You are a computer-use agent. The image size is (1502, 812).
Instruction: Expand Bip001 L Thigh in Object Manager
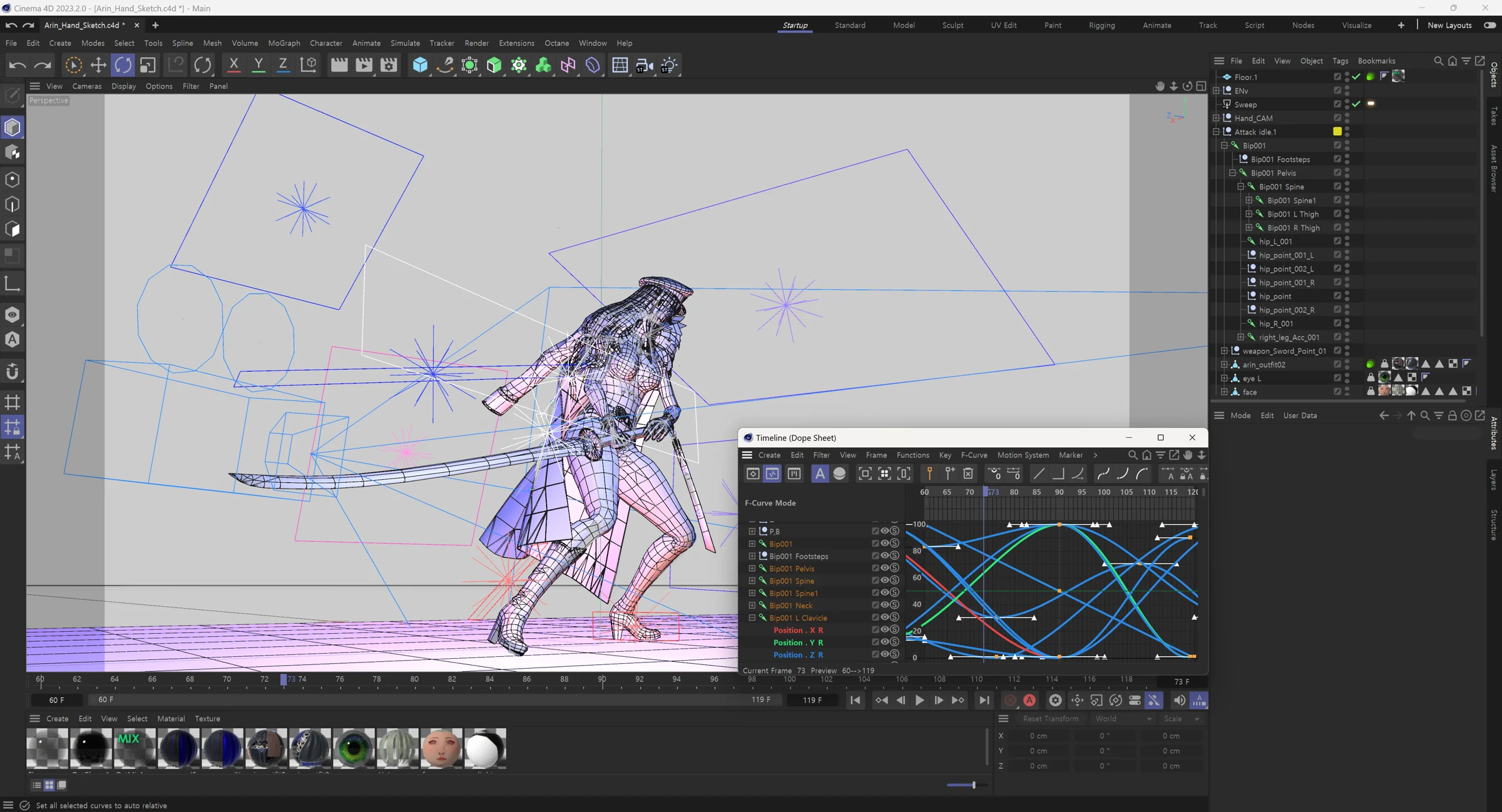tap(1249, 214)
